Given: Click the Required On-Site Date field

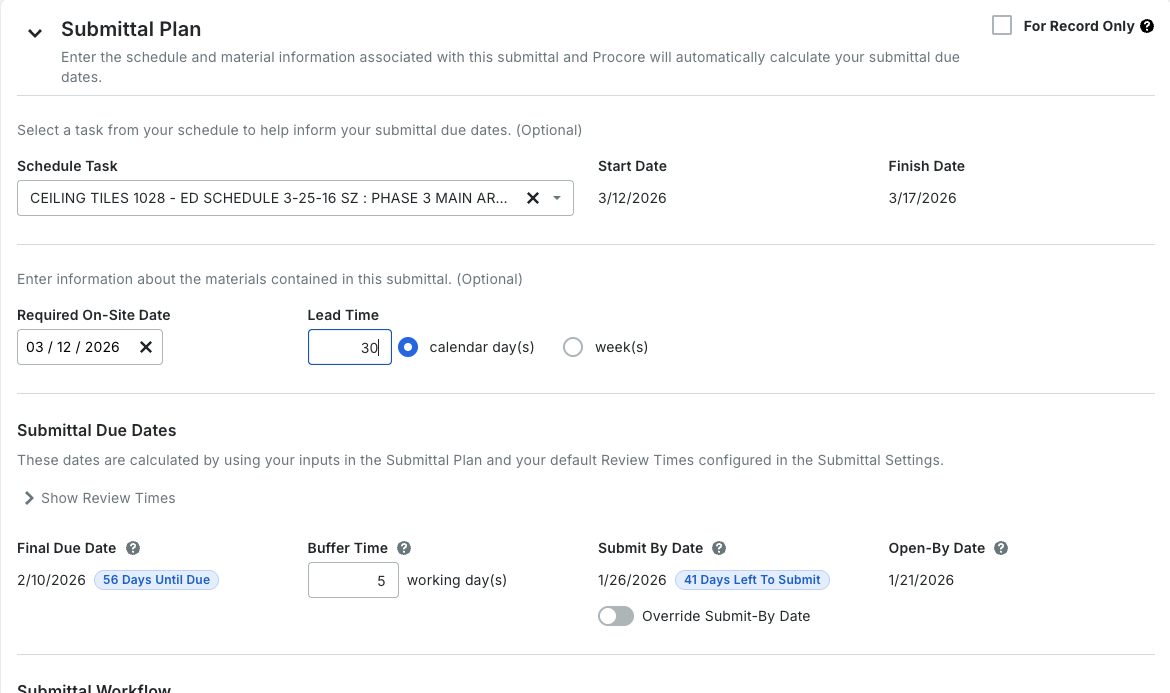Looking at the screenshot, I should click(74, 347).
